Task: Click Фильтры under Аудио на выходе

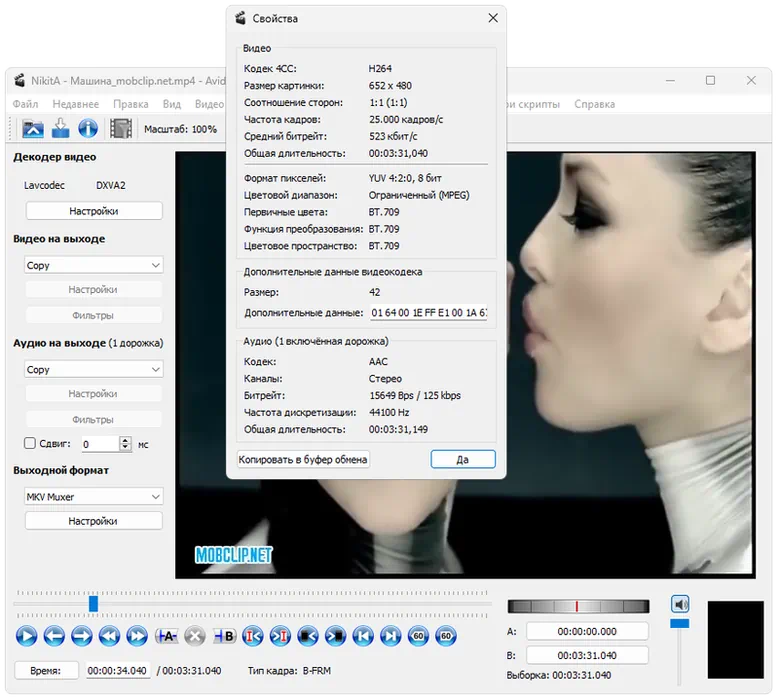Action: [x=93, y=419]
